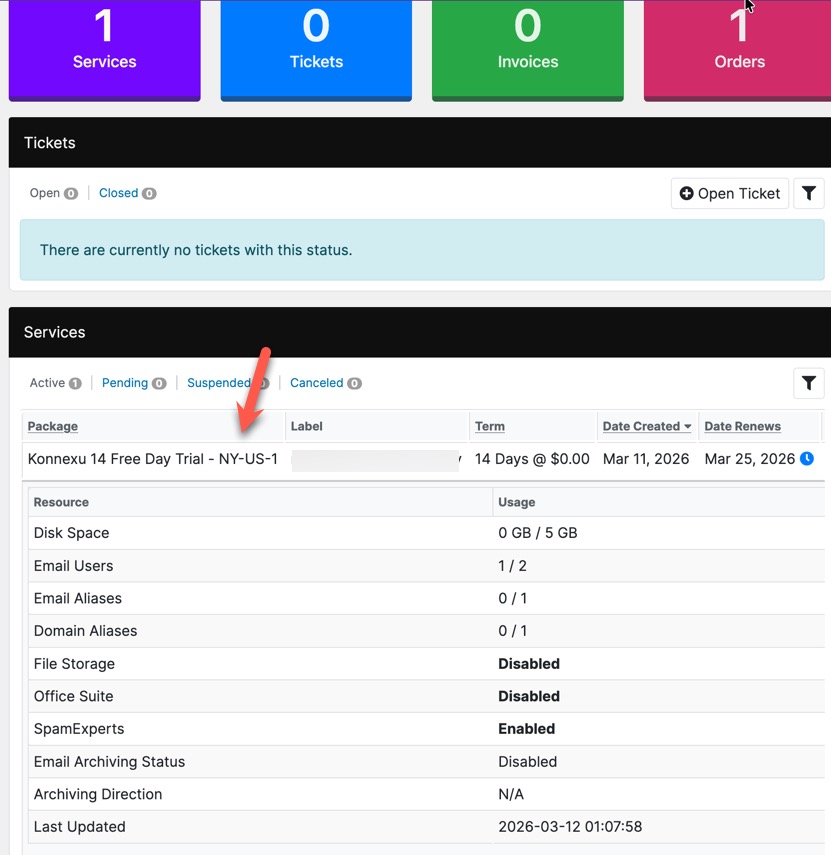The height and width of the screenshot is (855, 831).
Task: Click the purple Services summary card
Action: coord(104,50)
